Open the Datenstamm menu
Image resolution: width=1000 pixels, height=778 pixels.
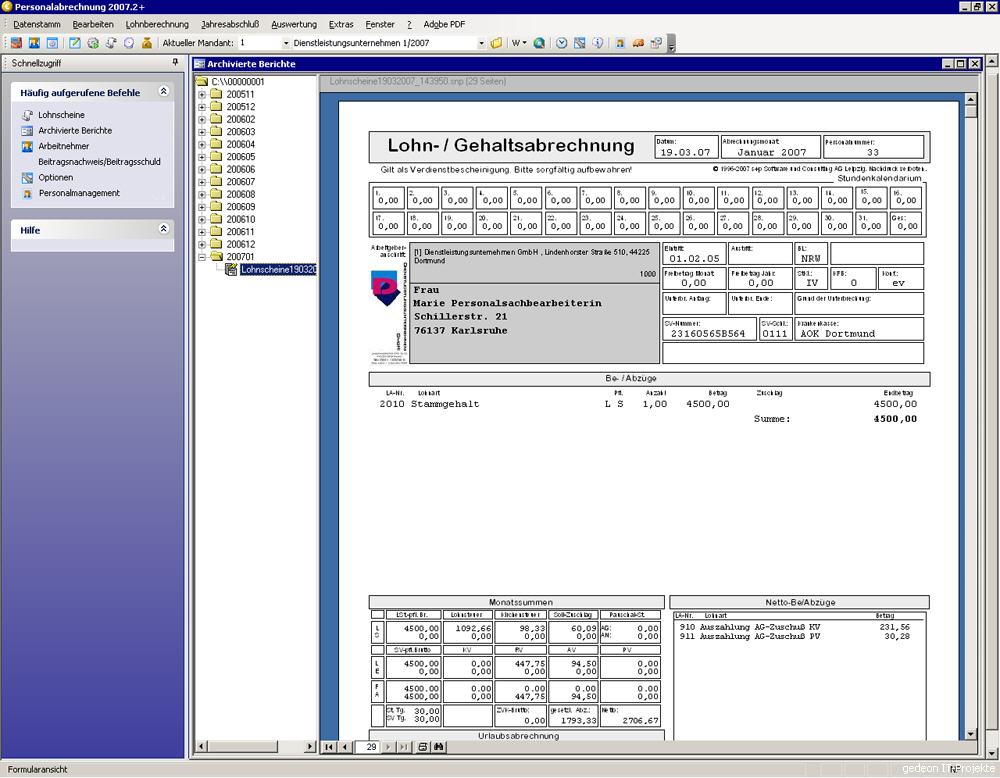pyautogui.click(x=36, y=24)
